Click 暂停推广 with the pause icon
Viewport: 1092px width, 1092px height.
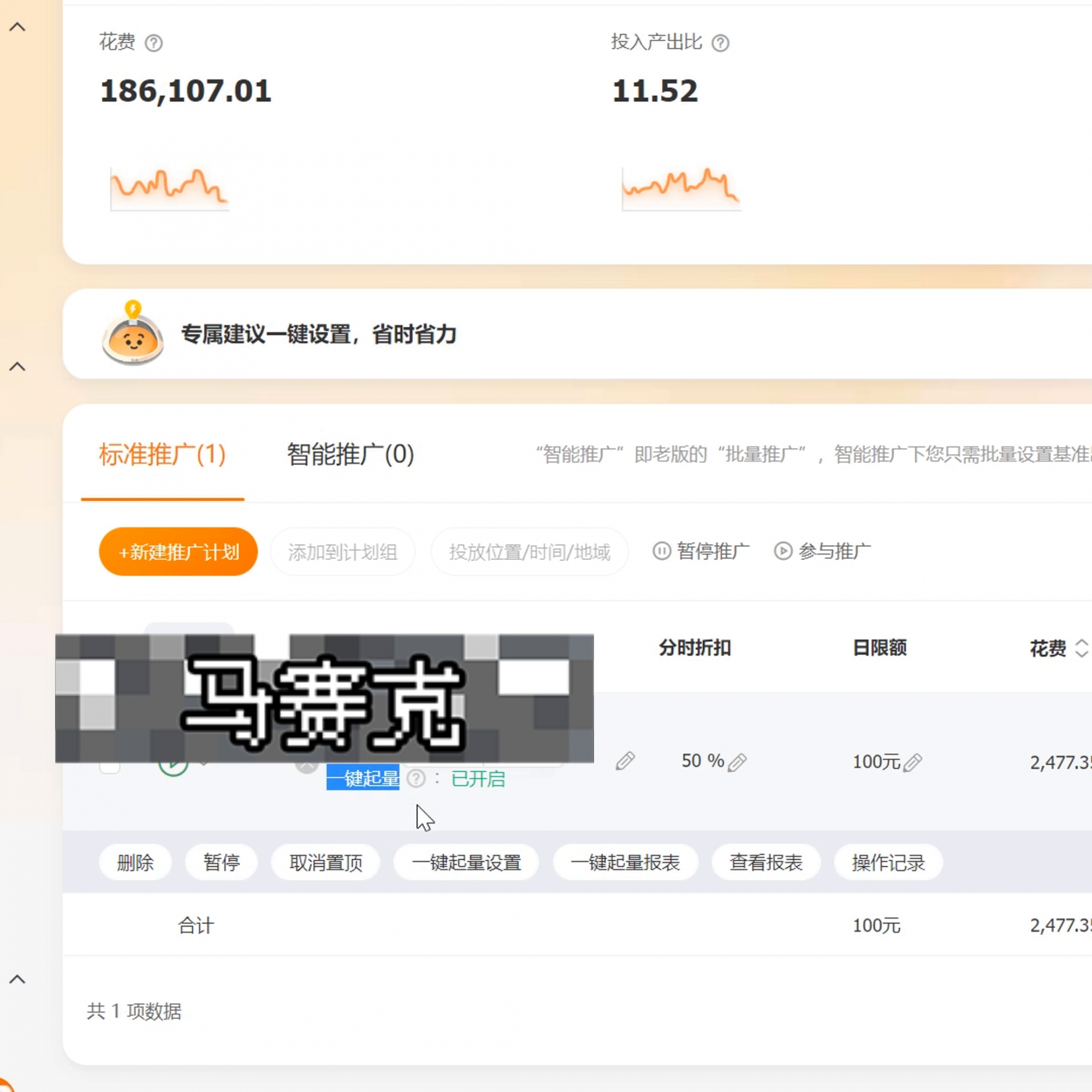(702, 550)
